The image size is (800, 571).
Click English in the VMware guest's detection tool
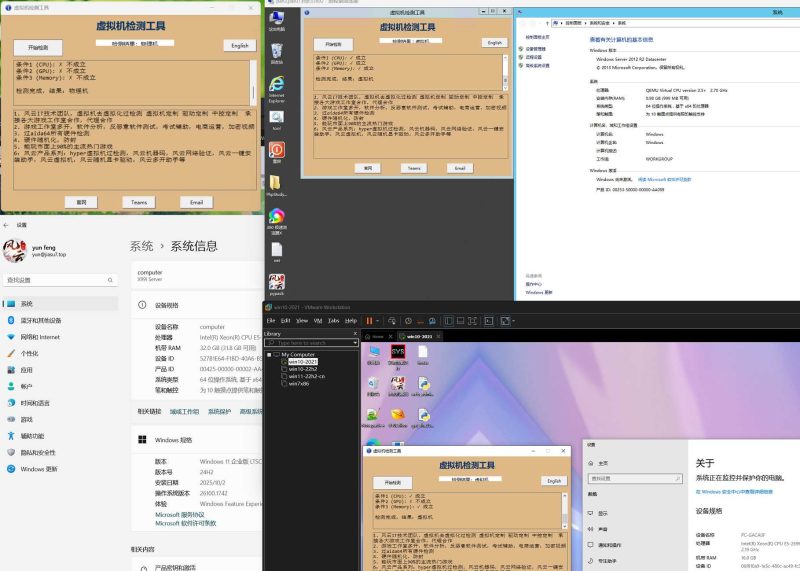pos(554,481)
